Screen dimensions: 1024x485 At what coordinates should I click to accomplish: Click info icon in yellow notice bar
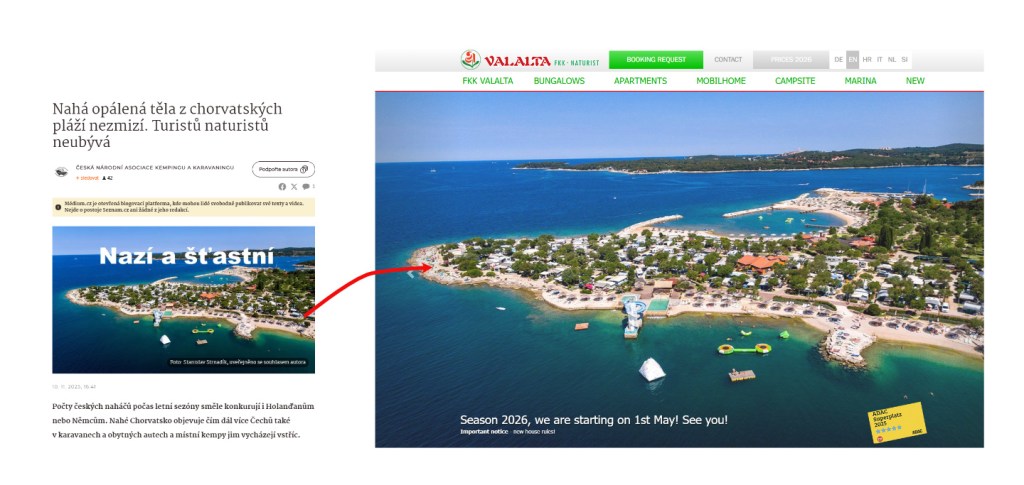click(x=58, y=207)
